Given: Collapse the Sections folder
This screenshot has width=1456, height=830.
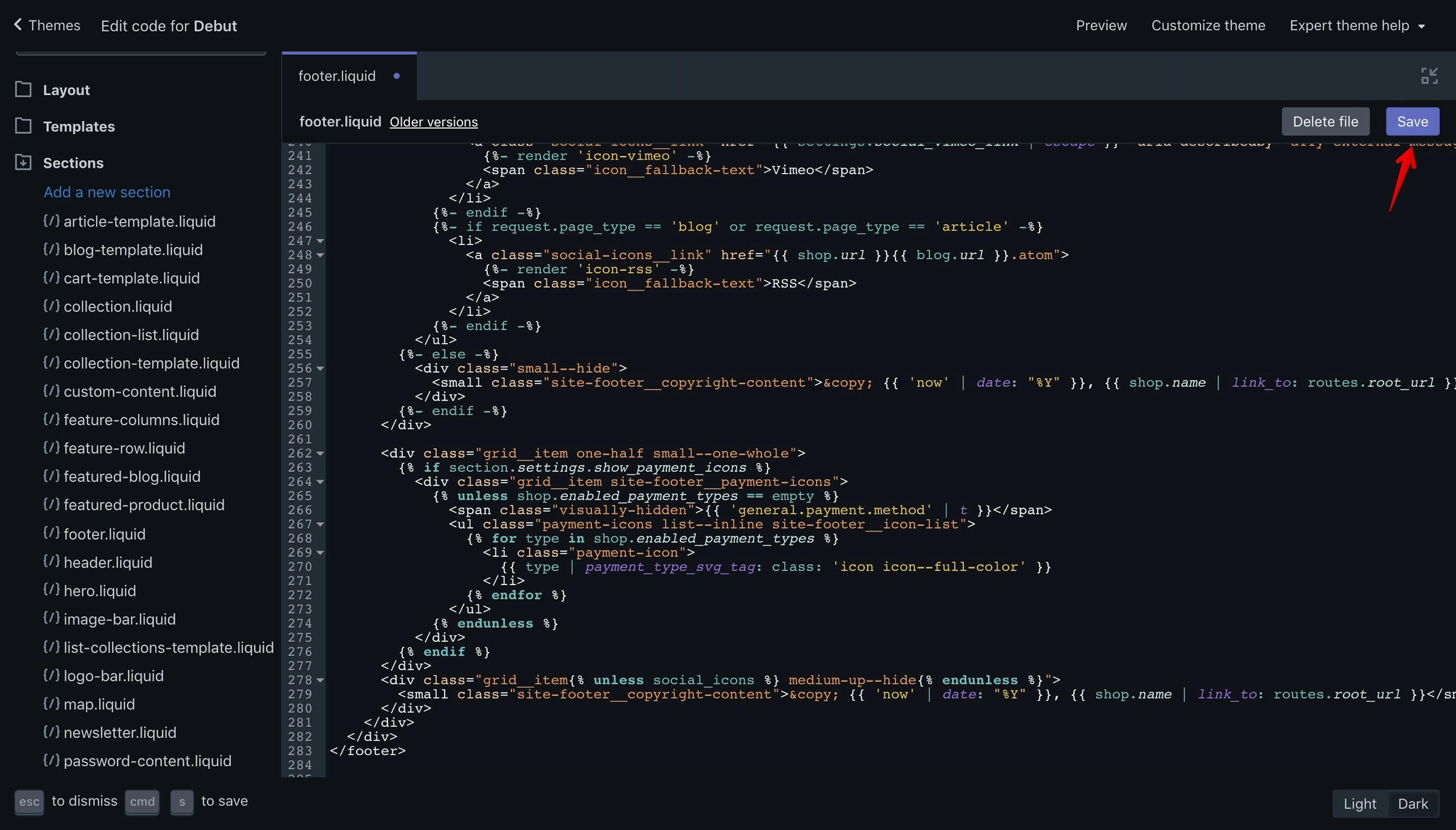Looking at the screenshot, I should pos(73,162).
